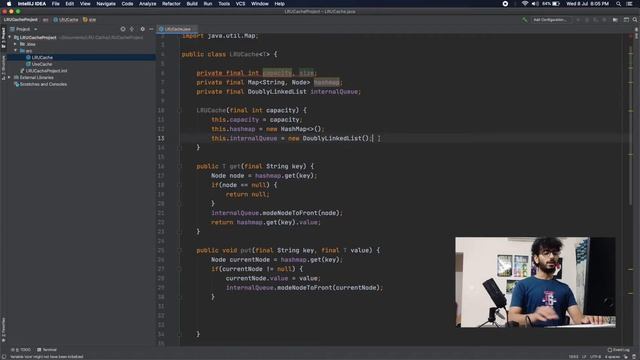Open the Window menu
This screenshot has width=640, height=360.
260,4
